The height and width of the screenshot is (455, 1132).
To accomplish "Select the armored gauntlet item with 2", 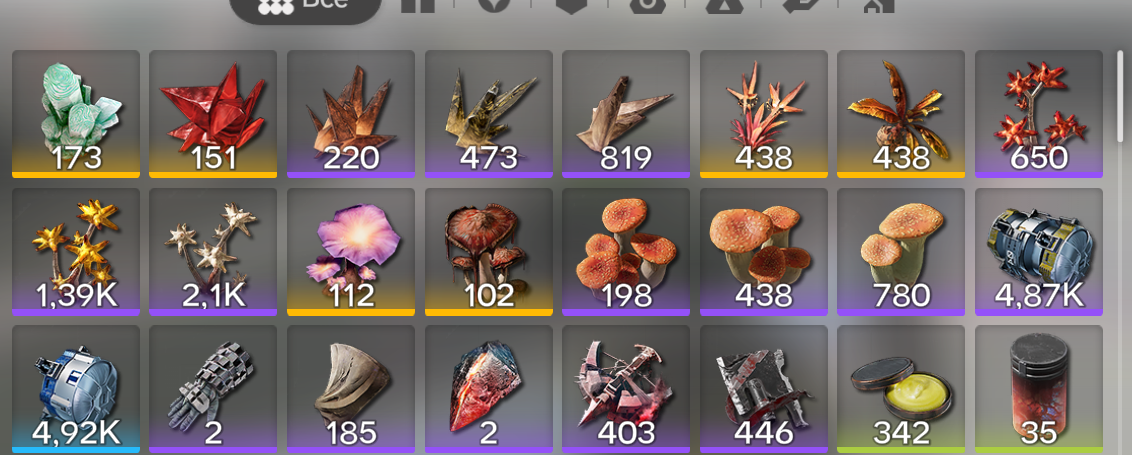I will click(213, 390).
